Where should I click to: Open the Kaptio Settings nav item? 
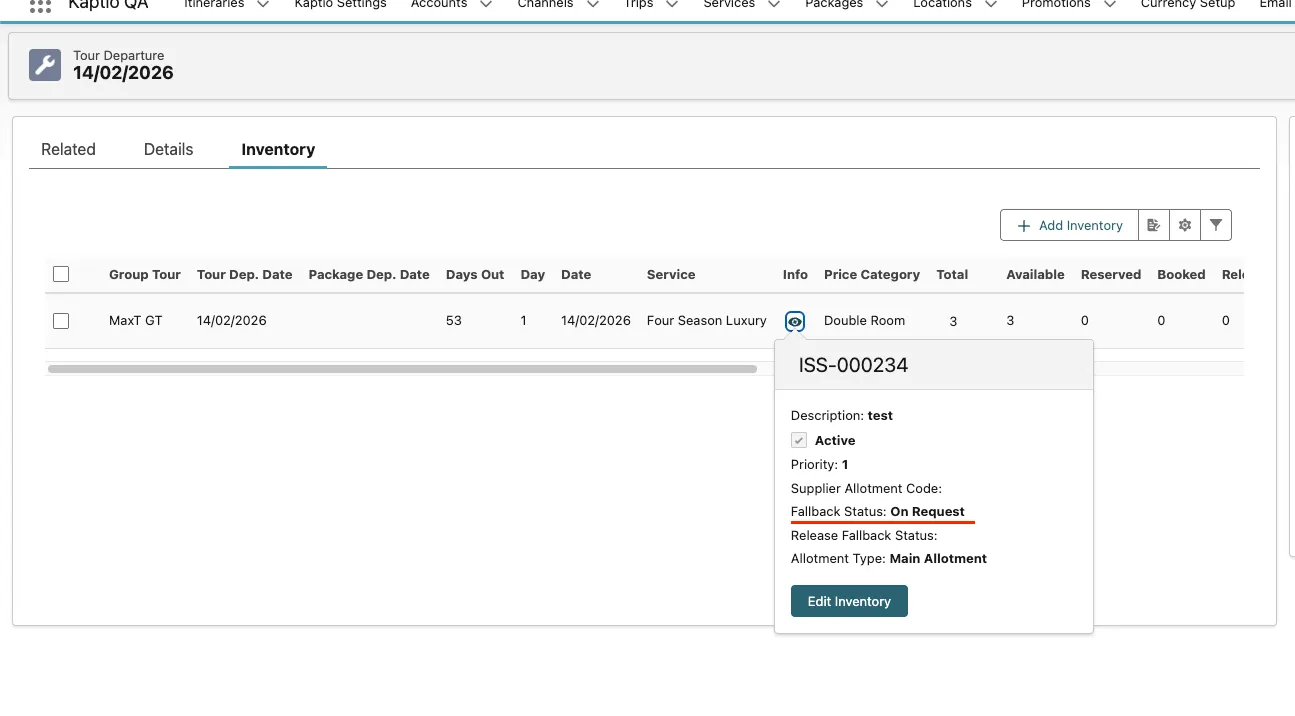[x=340, y=5]
